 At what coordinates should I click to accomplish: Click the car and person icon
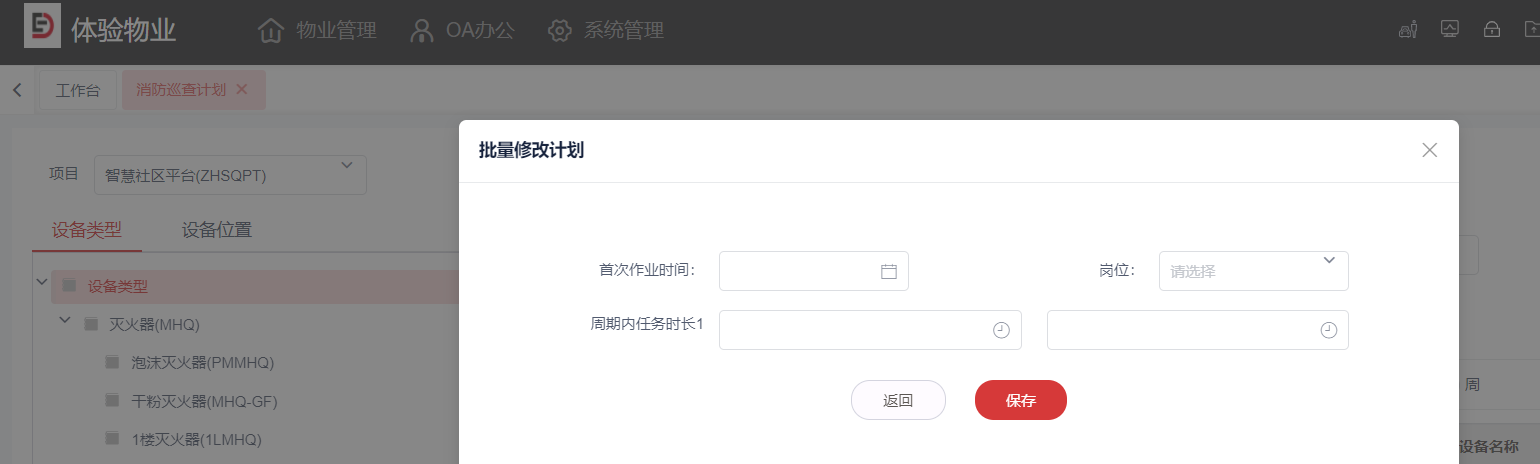(x=1407, y=30)
